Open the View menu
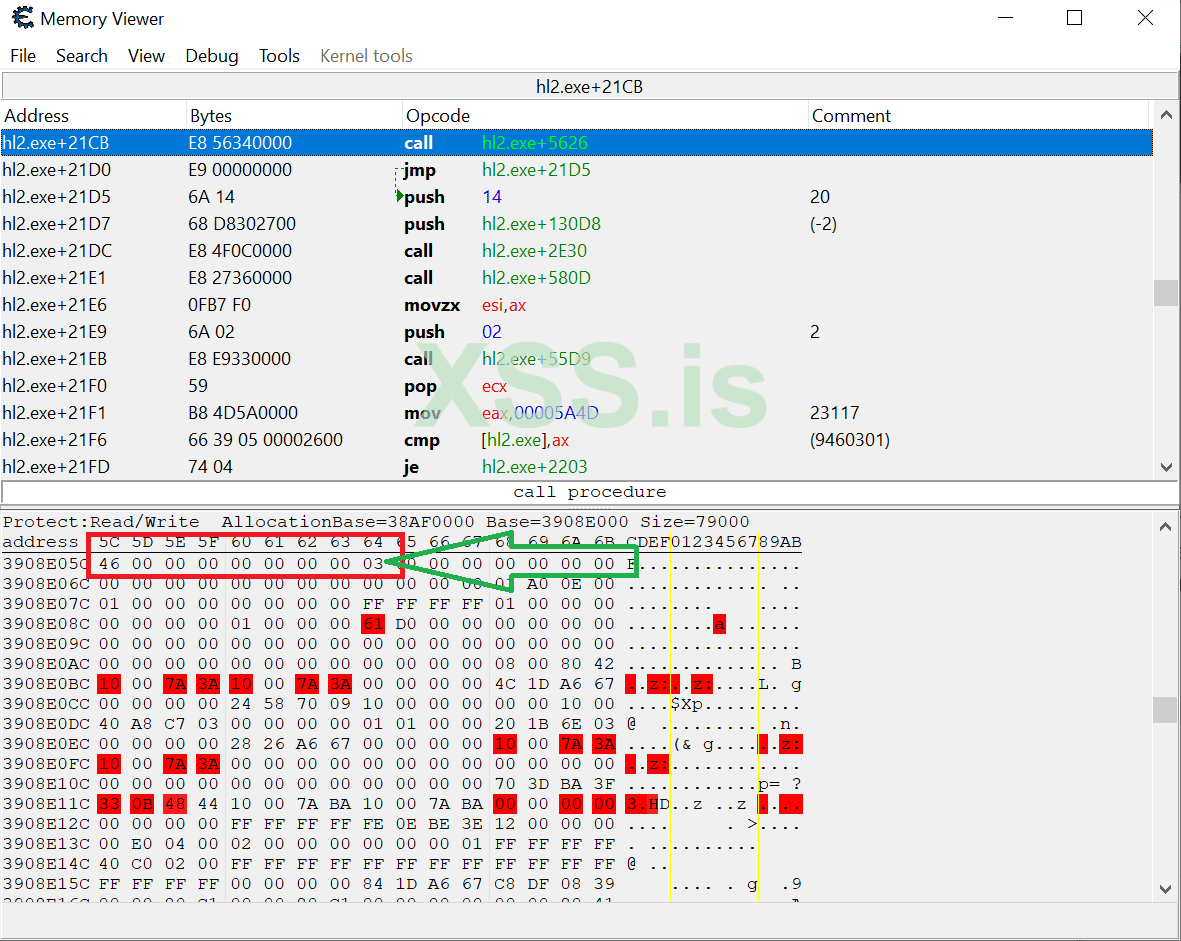This screenshot has height=941, width=1181. point(146,56)
